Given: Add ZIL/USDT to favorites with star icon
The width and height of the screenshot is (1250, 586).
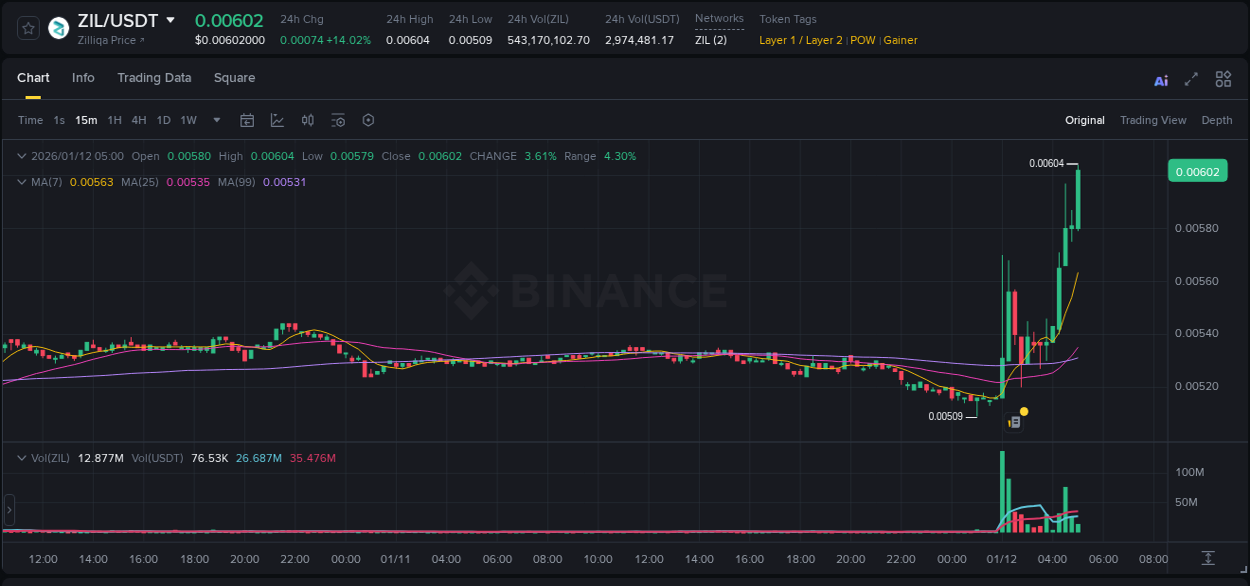Looking at the screenshot, I should pos(28,28).
